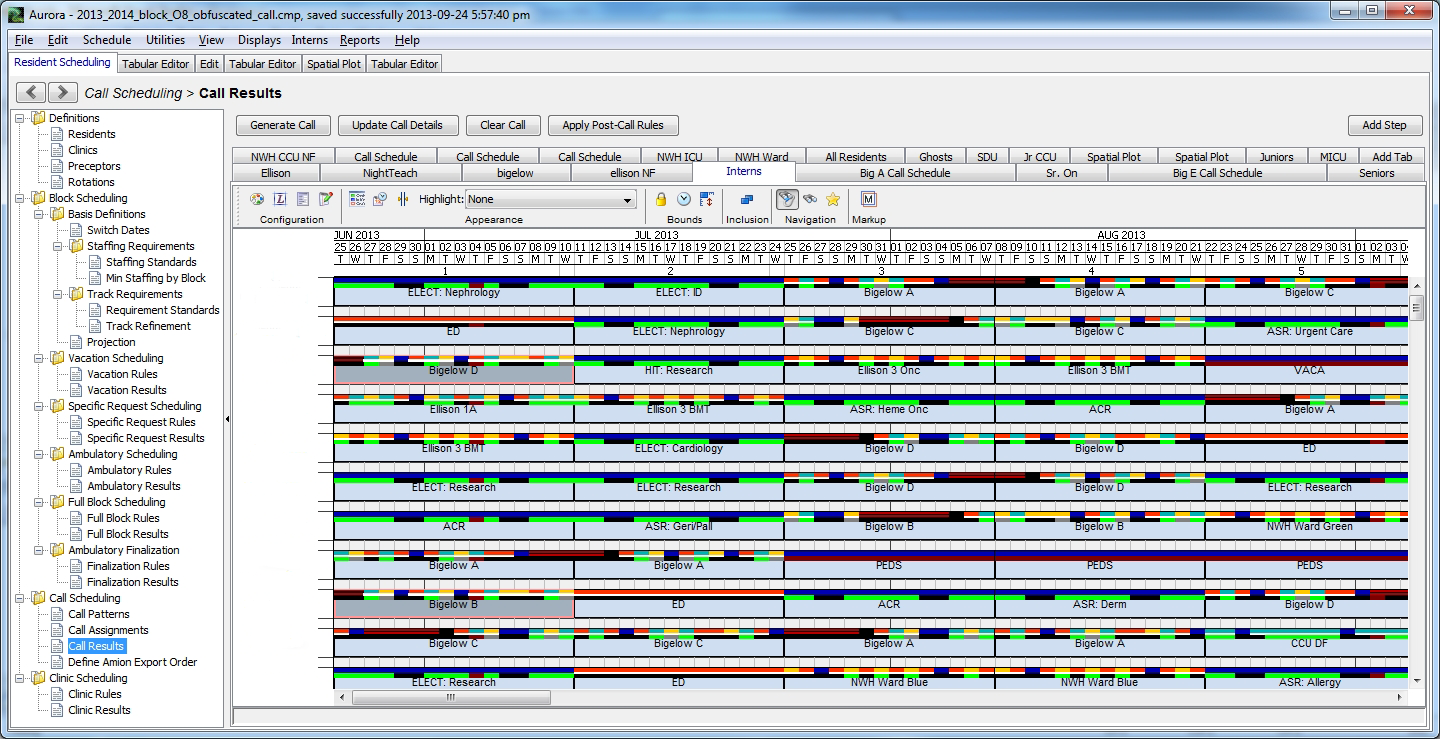Open the Reports menu
1440x739 pixels.
[359, 40]
